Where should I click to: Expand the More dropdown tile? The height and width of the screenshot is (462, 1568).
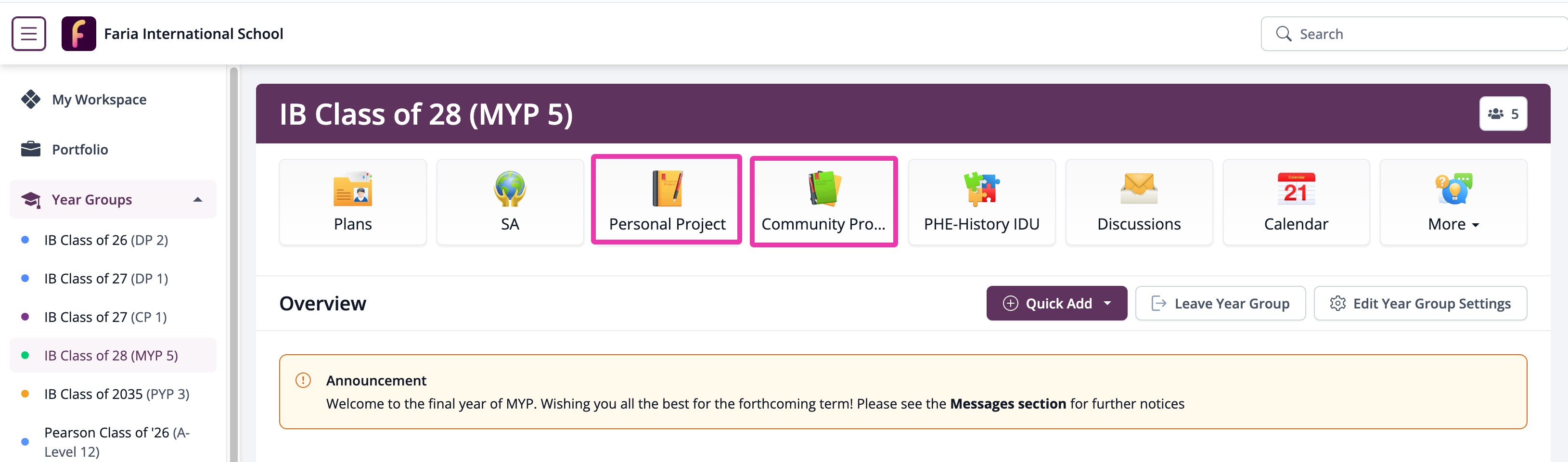(1452, 202)
